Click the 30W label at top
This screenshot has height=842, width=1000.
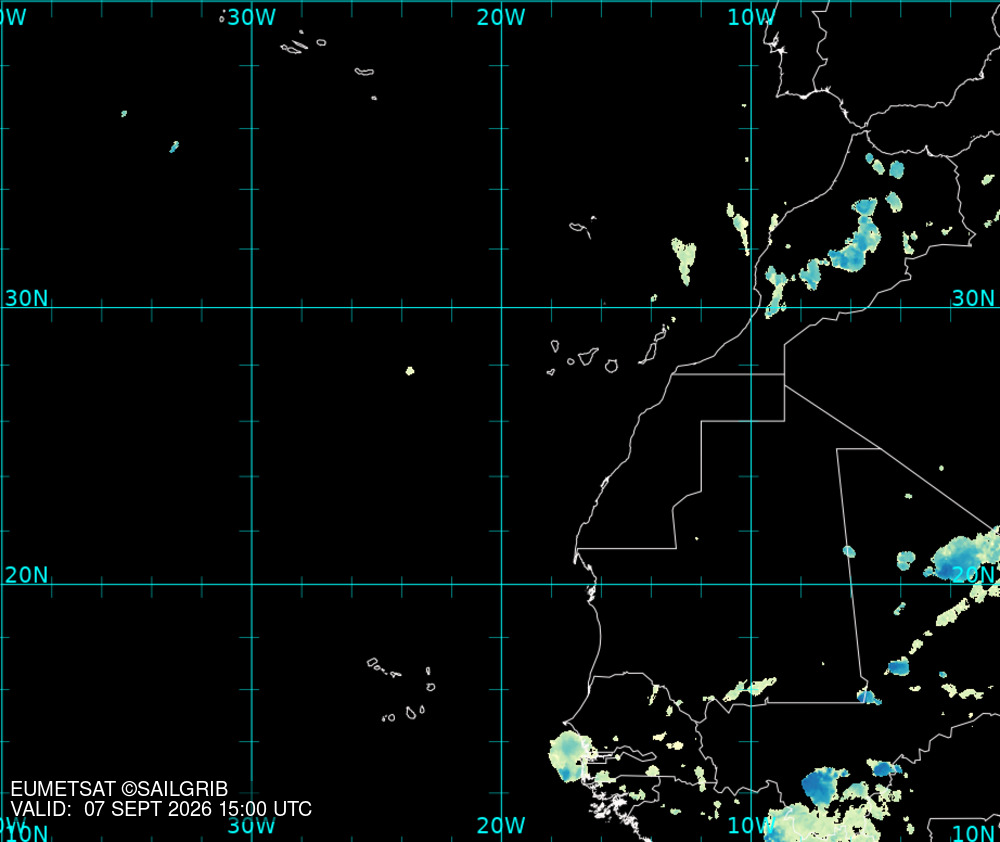pos(251,17)
